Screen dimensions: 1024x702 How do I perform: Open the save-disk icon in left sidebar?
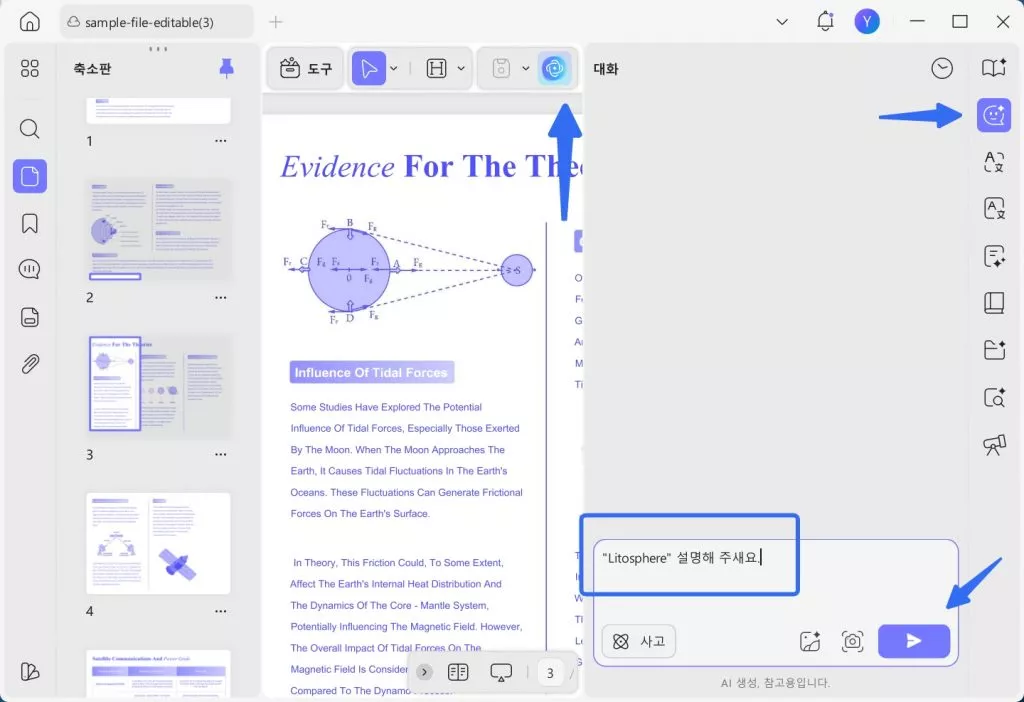(x=29, y=317)
